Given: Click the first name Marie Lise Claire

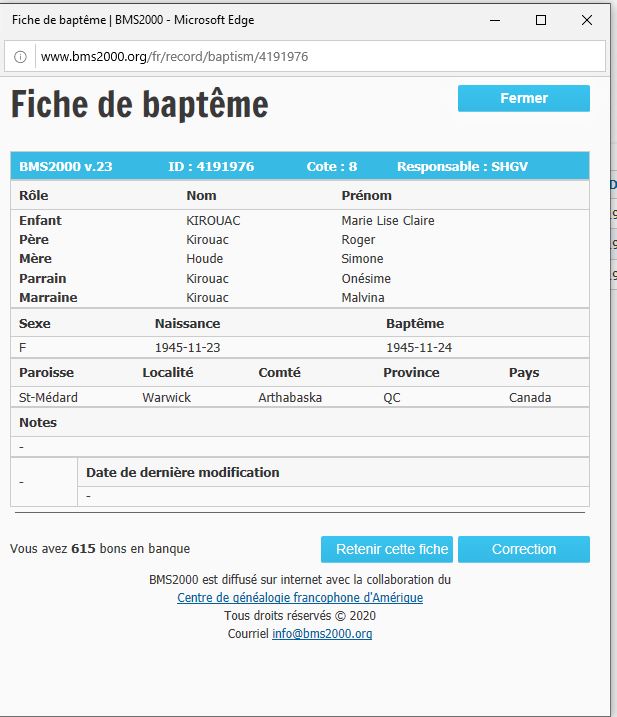Looking at the screenshot, I should pyautogui.click(x=388, y=220).
